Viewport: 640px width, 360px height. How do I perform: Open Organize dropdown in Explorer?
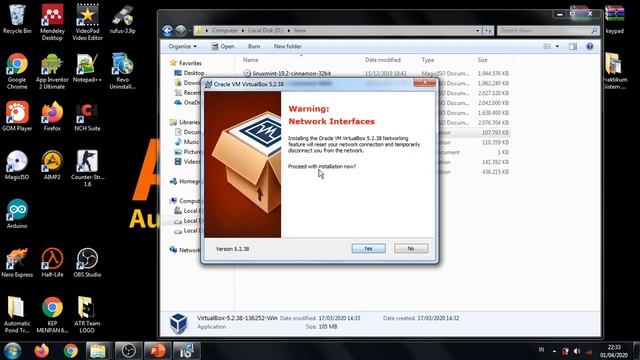[x=182, y=47]
